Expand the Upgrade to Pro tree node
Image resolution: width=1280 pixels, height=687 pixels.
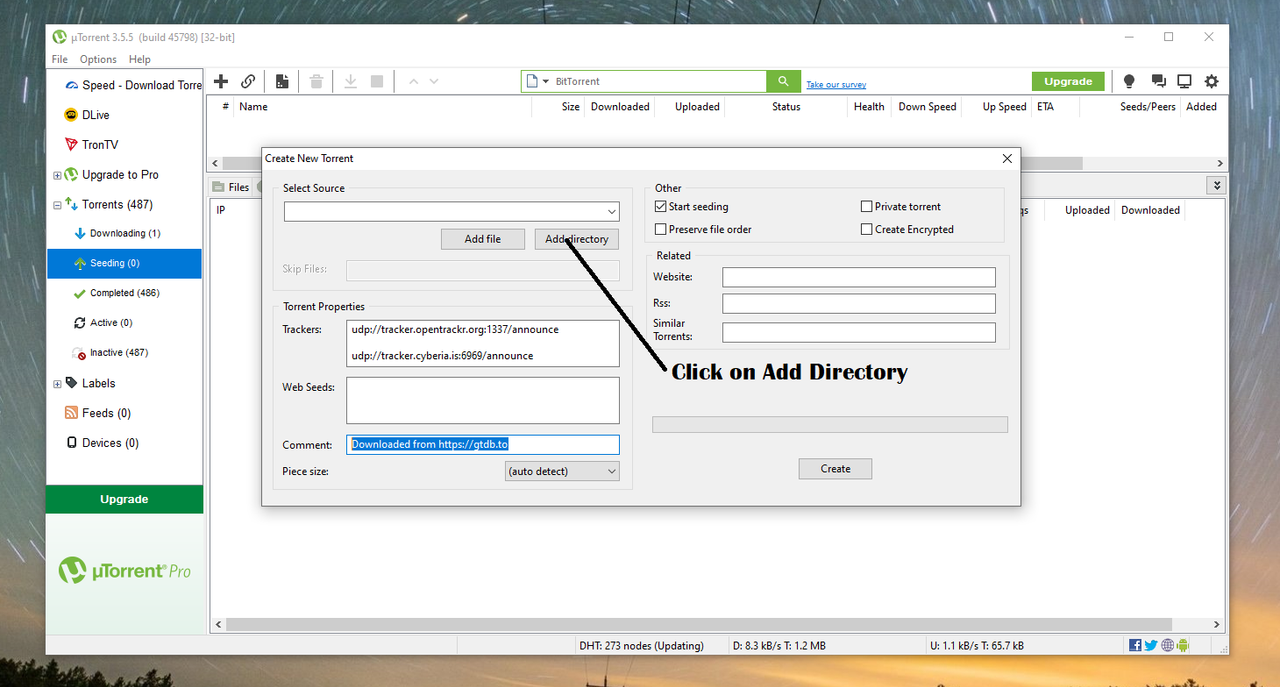coord(57,175)
